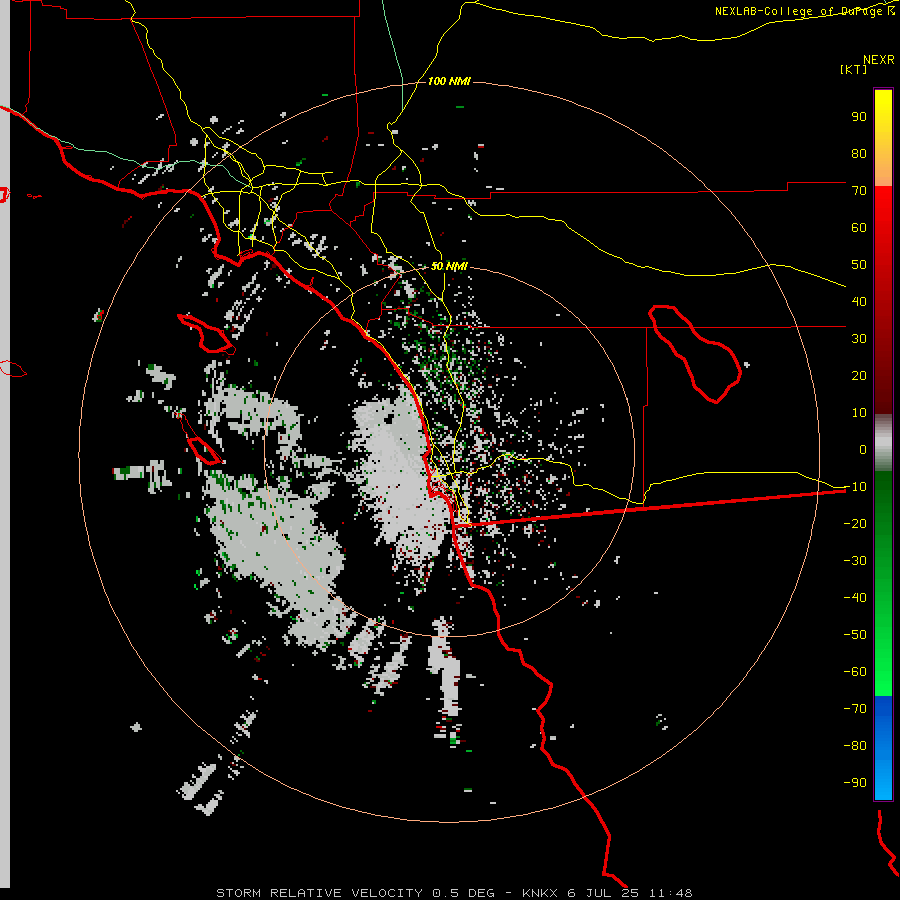
Task: Click the 50 value on velocity scale
Action: [x=859, y=265]
